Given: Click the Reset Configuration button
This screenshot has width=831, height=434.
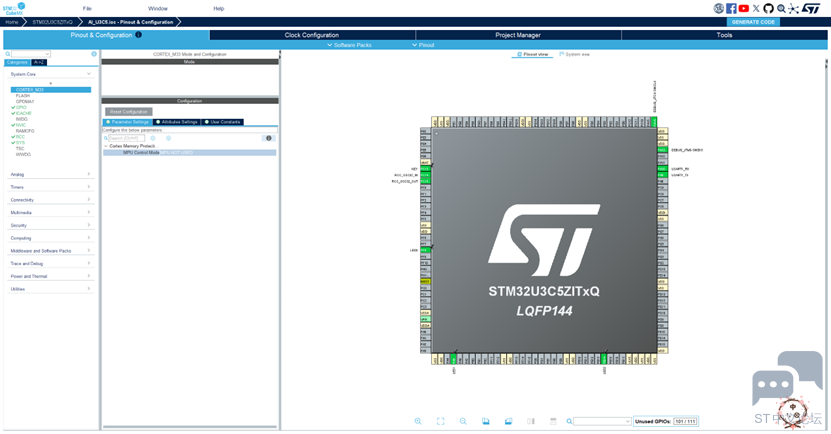Looking at the screenshot, I should click(129, 112).
